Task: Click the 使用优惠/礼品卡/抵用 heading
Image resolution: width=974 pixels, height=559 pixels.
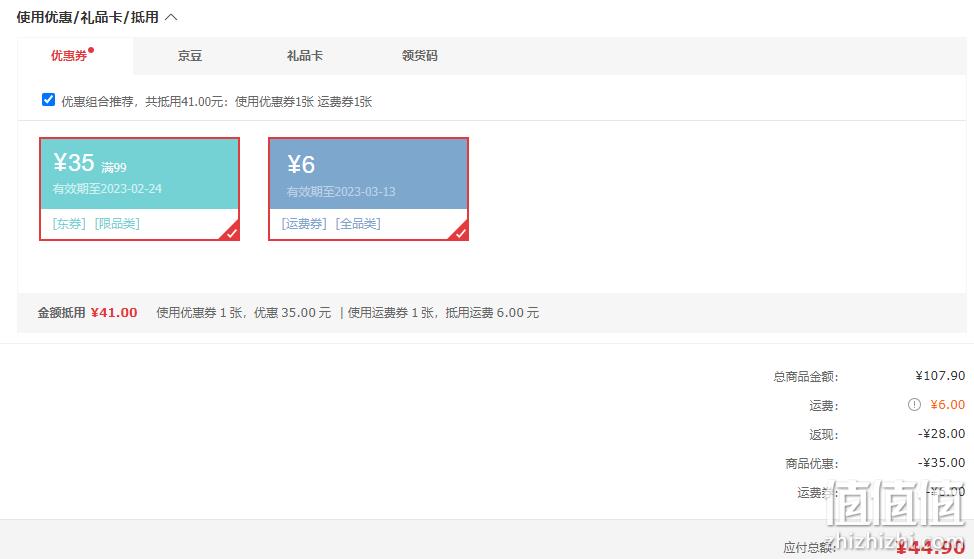Action: 88,17
